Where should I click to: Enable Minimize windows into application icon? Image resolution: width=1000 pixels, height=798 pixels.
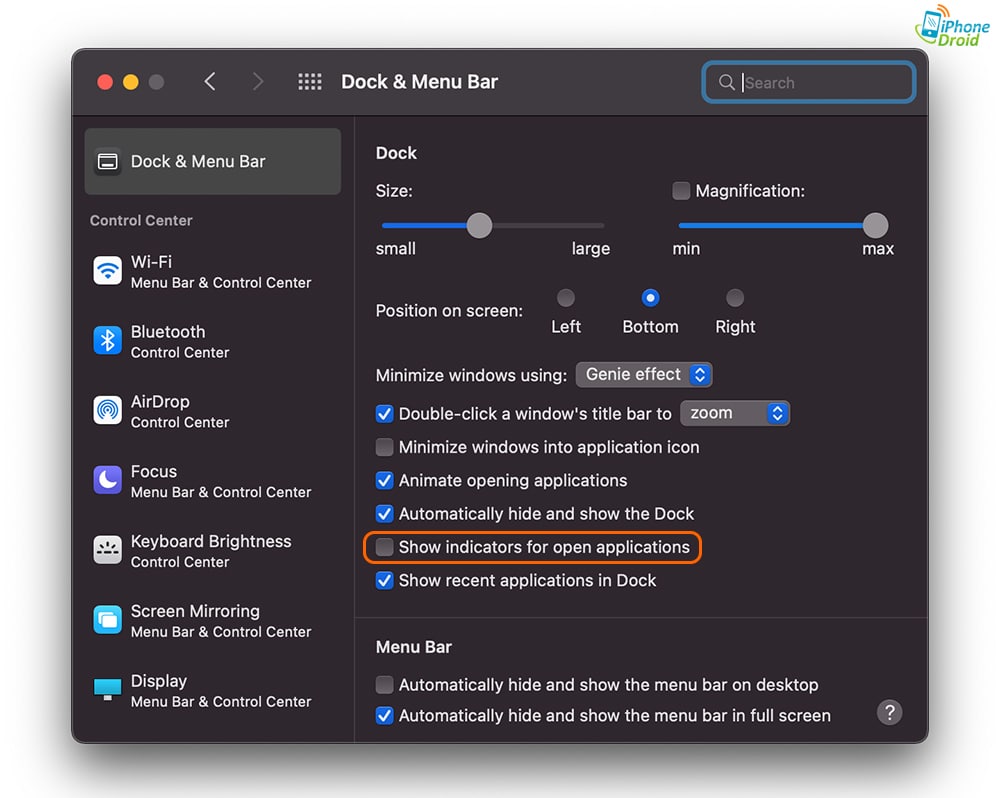(384, 447)
